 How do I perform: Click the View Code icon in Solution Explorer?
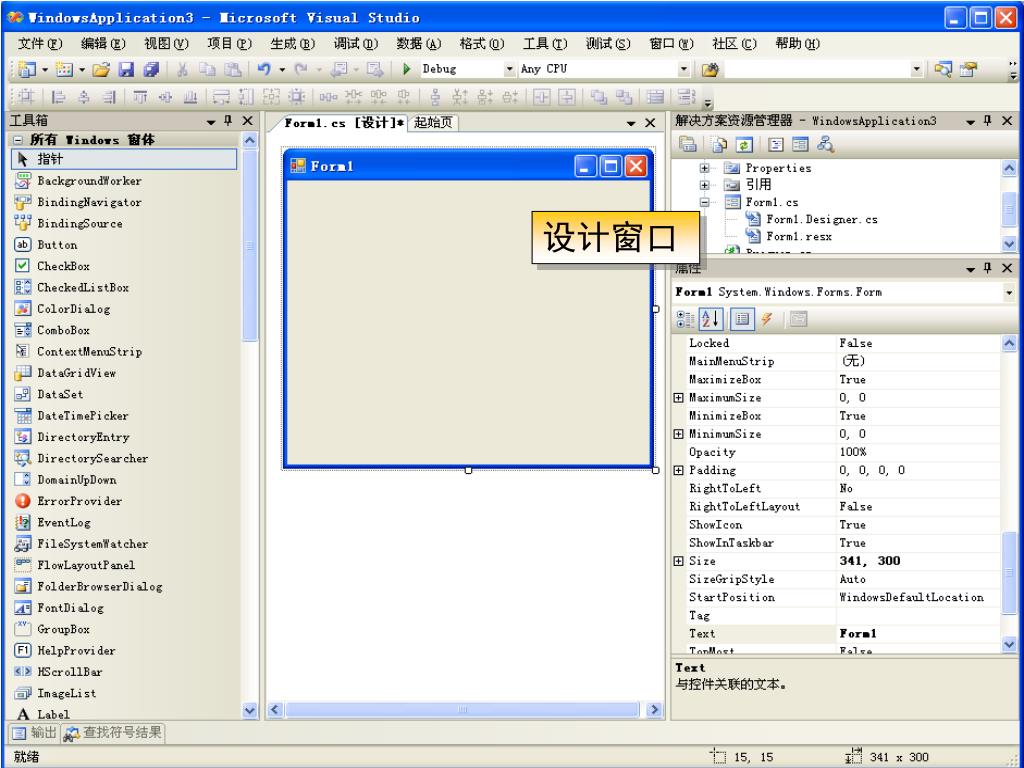tap(776, 144)
